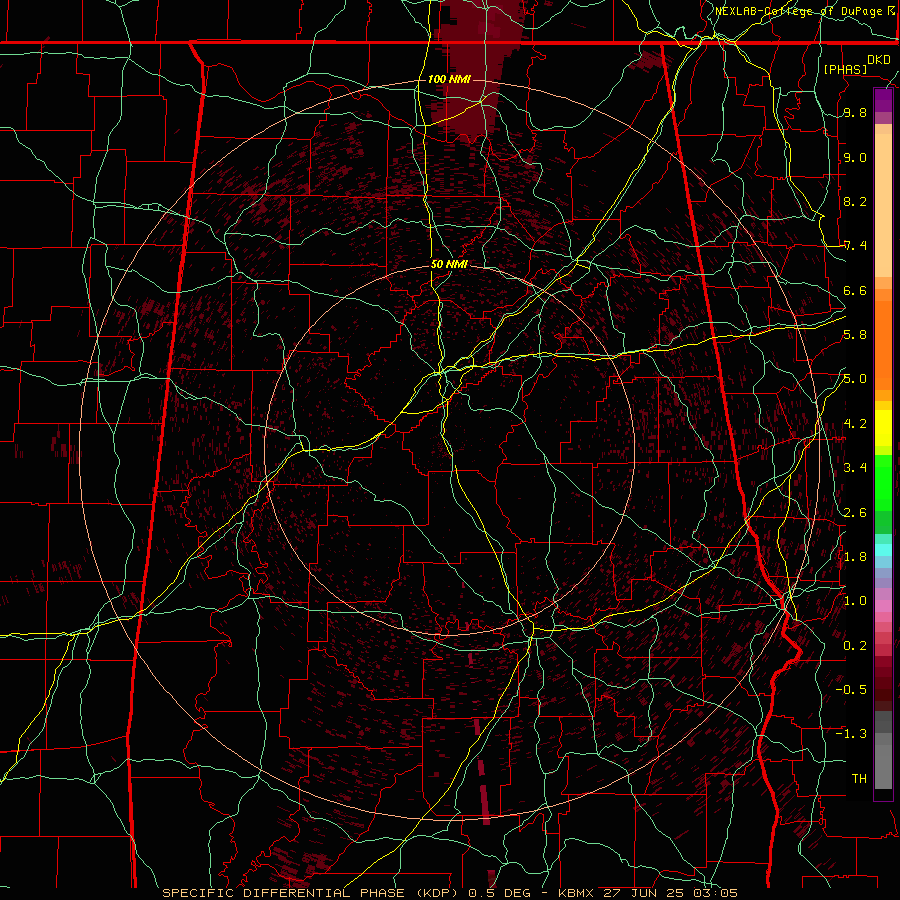Click the 3.4 value on the color scale
This screenshot has height=900, width=900.
[855, 468]
